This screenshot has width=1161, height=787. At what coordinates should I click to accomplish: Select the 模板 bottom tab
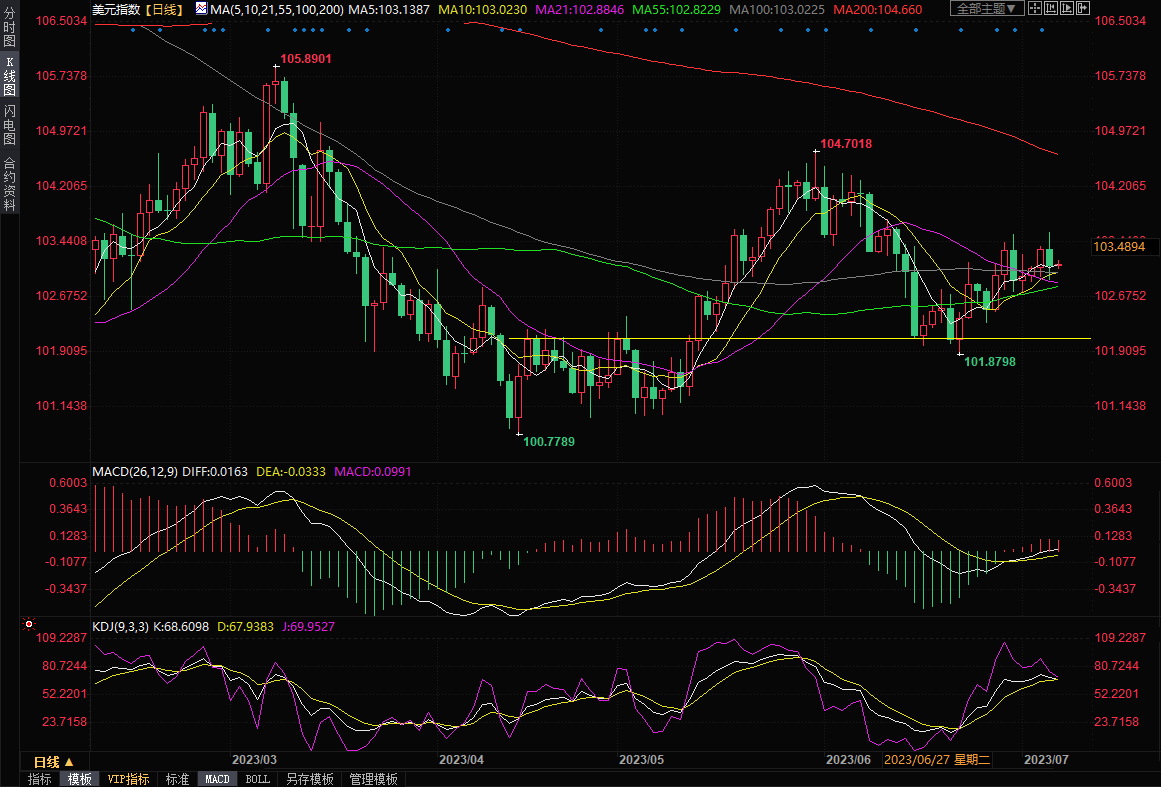tap(79, 779)
